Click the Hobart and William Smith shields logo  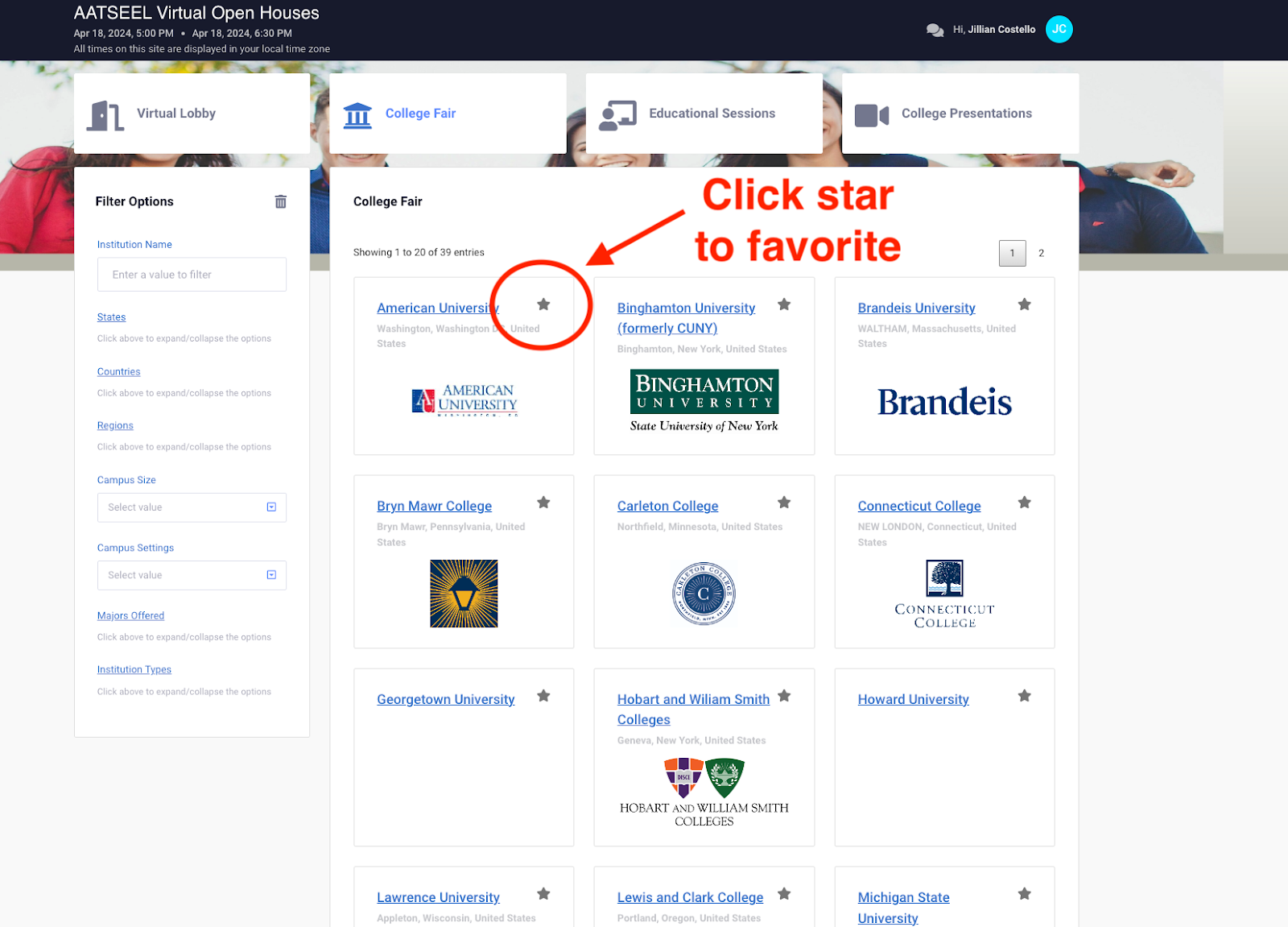pyautogui.click(x=704, y=792)
